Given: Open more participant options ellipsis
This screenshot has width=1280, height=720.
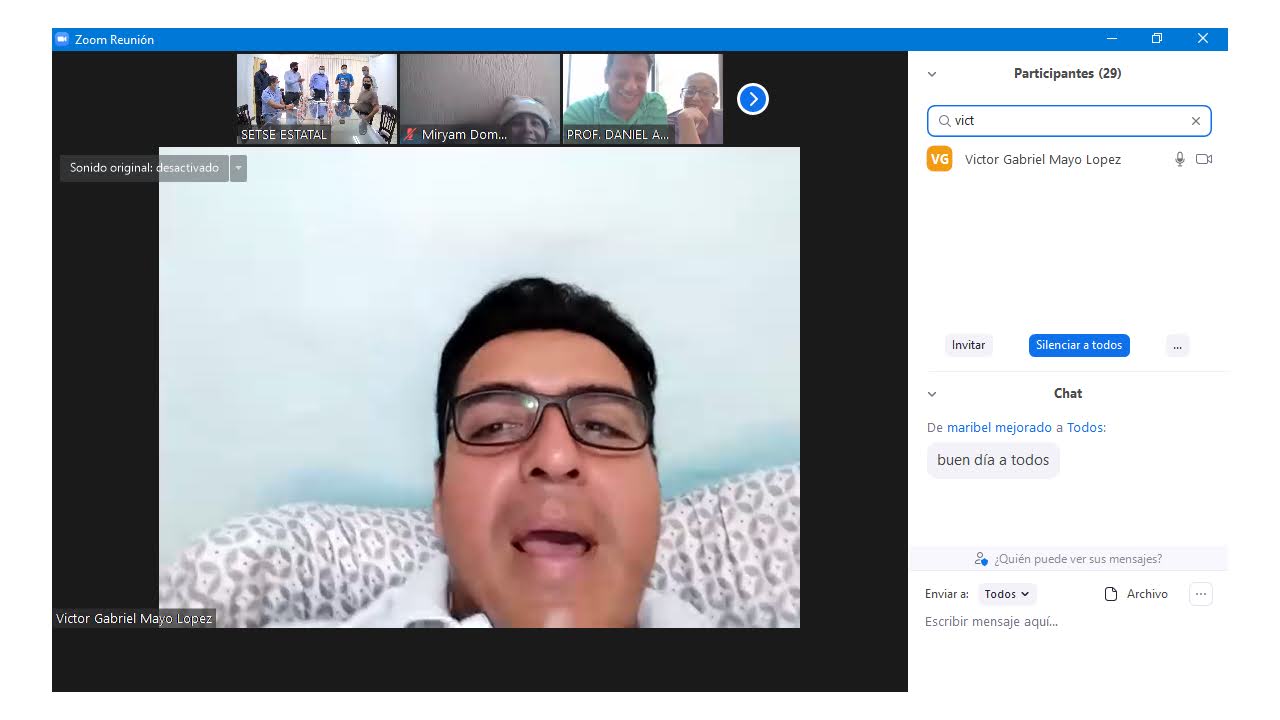Looking at the screenshot, I should click(1177, 345).
